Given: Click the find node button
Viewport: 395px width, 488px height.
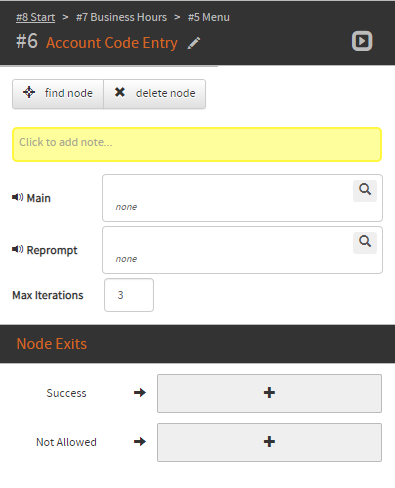Looking at the screenshot, I should pos(58,94).
